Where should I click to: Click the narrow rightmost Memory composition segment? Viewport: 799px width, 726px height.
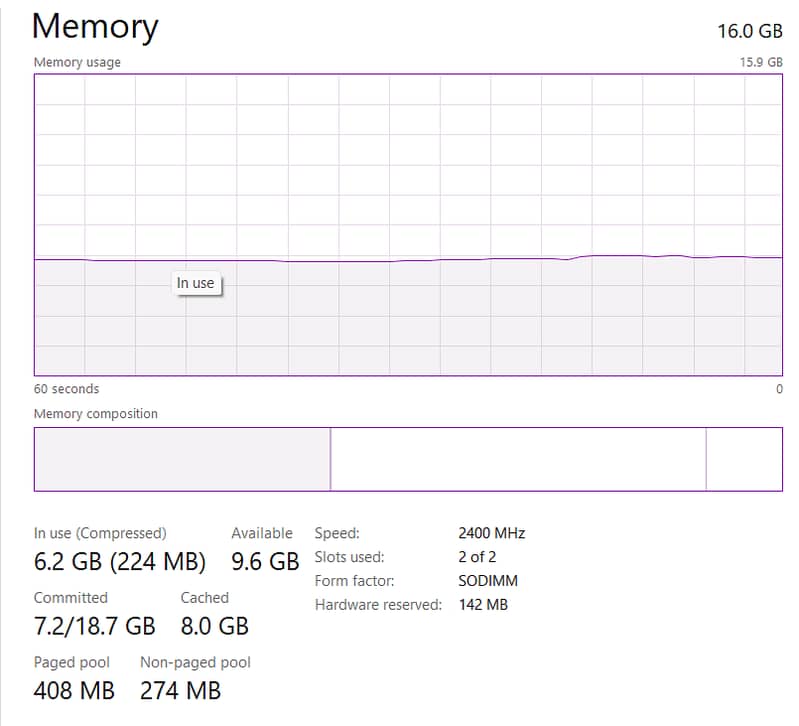click(x=744, y=459)
